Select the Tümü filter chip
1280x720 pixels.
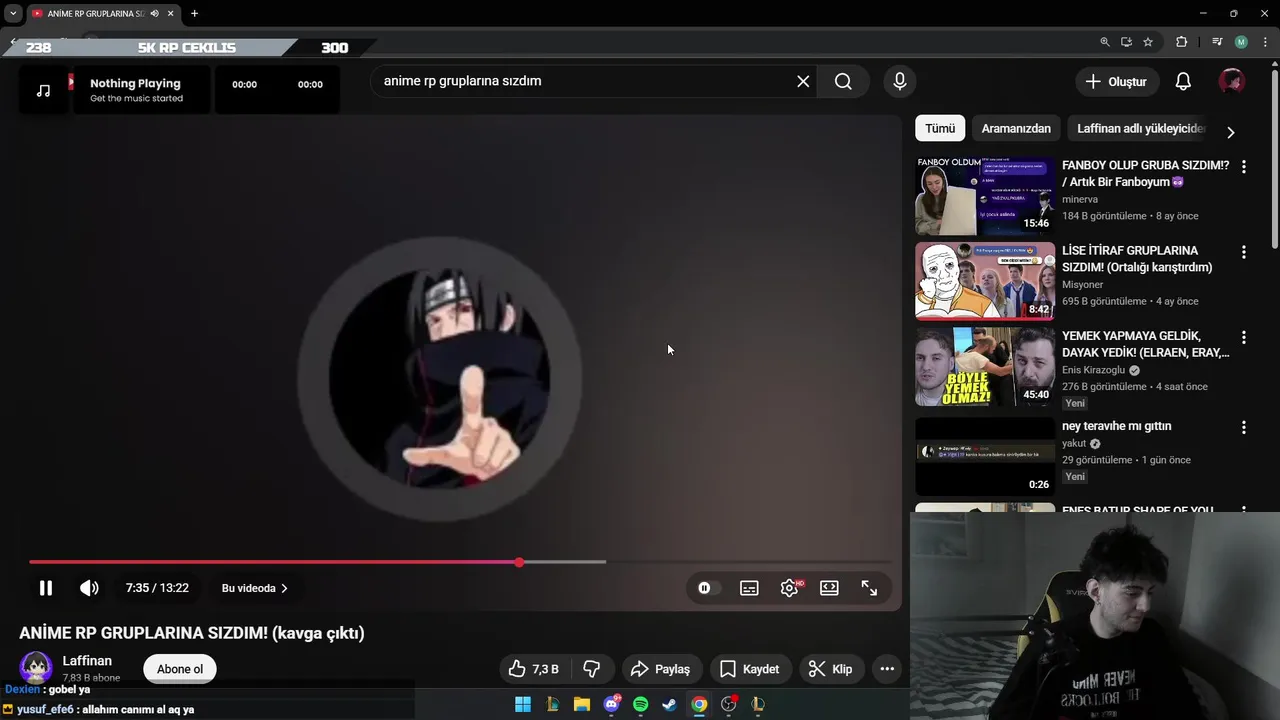click(x=940, y=128)
